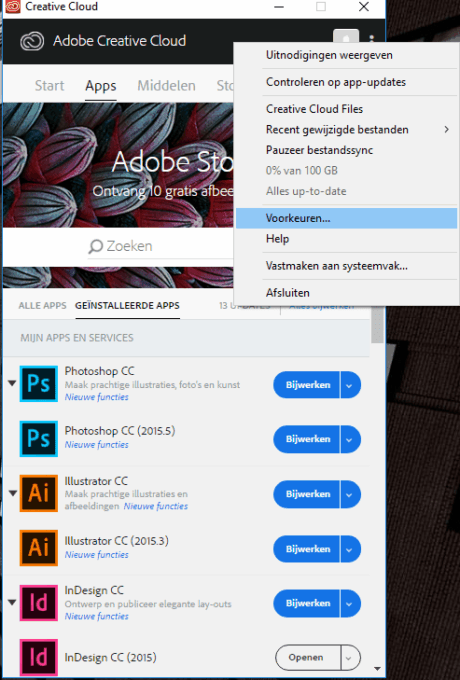Open dropdown arrow beside Photoshop CC (2015.5) Bijwerken
The image size is (460, 680).
(x=350, y=439)
